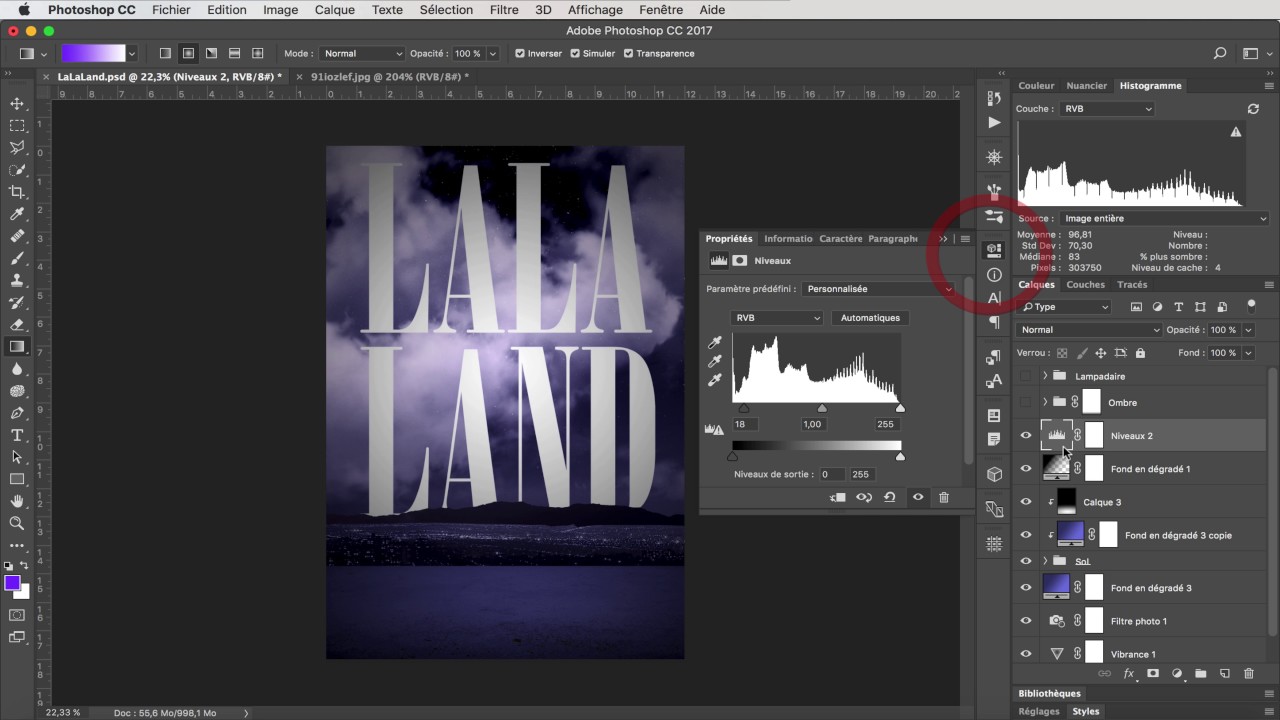Select the Lasso tool
Screen dimensions: 1280x720
(17, 148)
